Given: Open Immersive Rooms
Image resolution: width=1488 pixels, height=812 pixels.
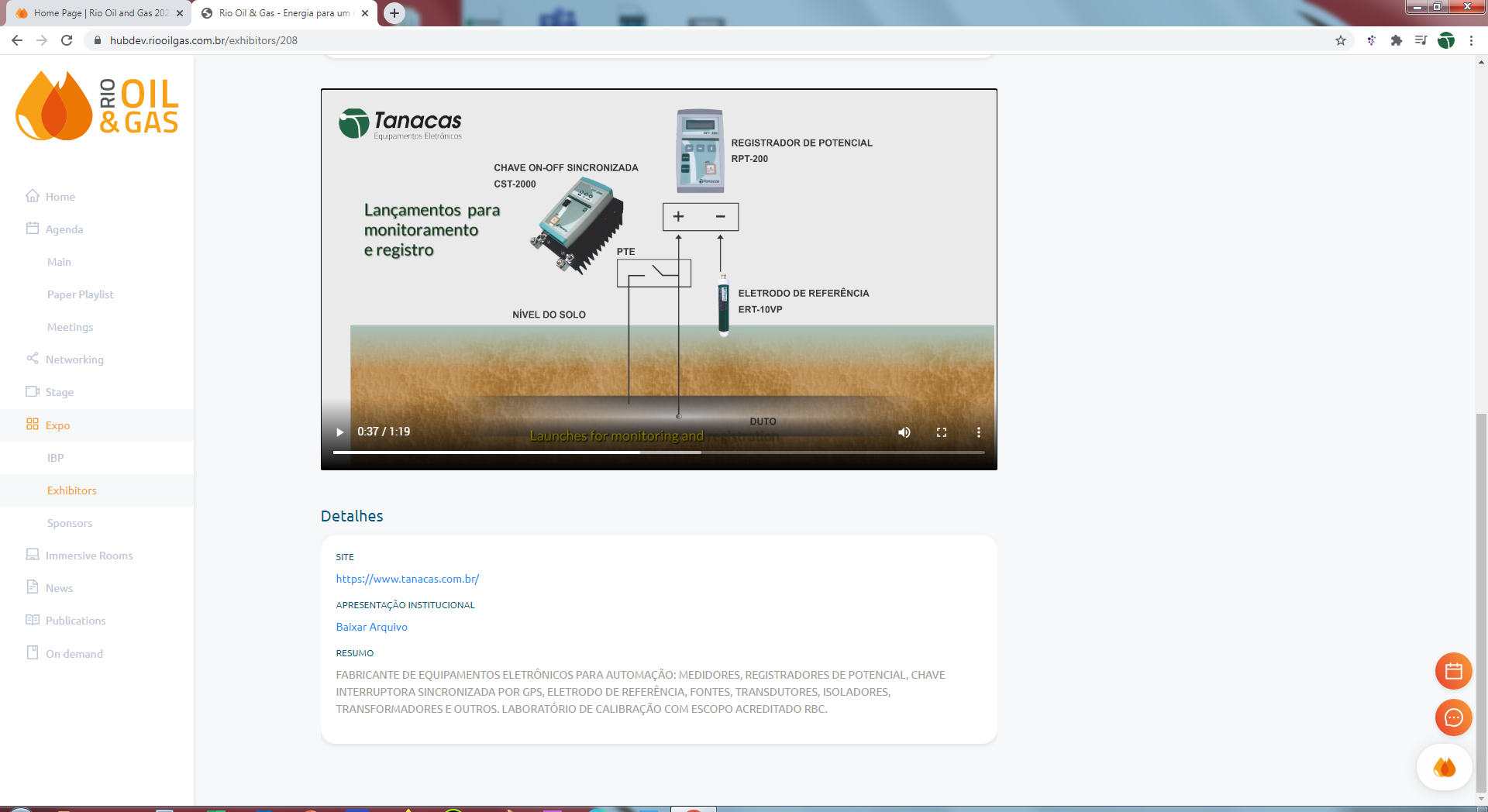Looking at the screenshot, I should click(x=88, y=556).
